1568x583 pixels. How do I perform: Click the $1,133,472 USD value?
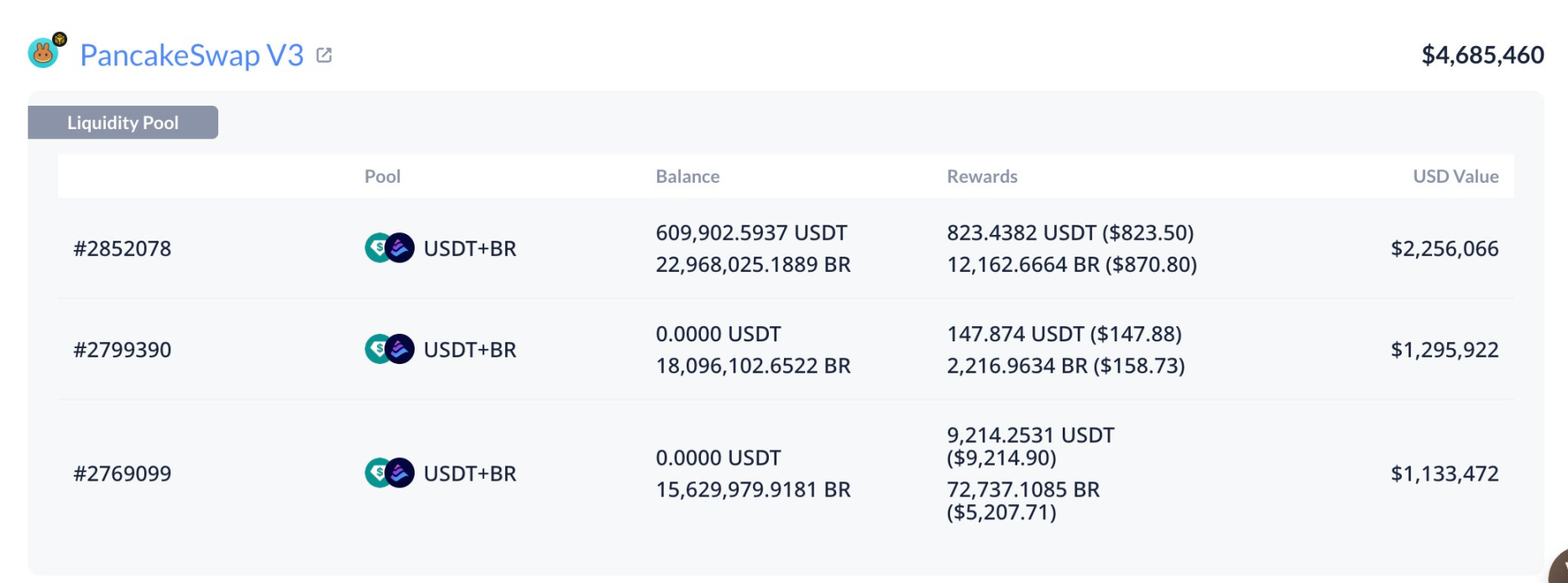[x=1445, y=473]
